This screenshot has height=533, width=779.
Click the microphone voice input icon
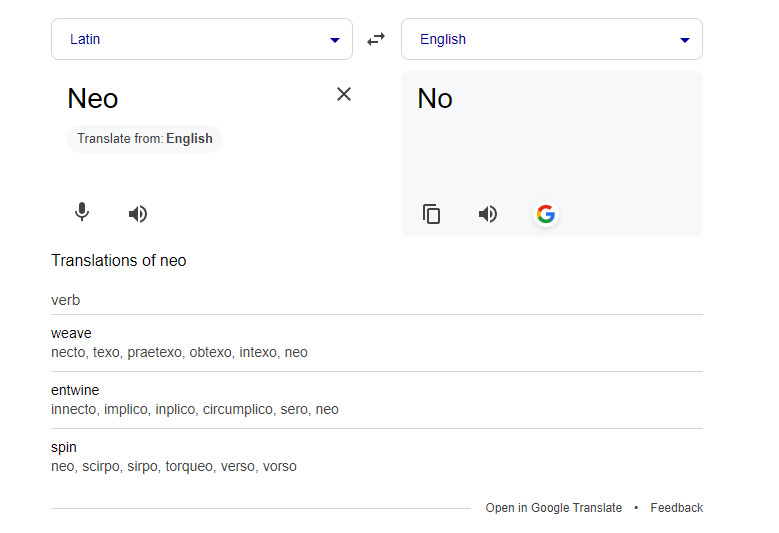pos(82,213)
